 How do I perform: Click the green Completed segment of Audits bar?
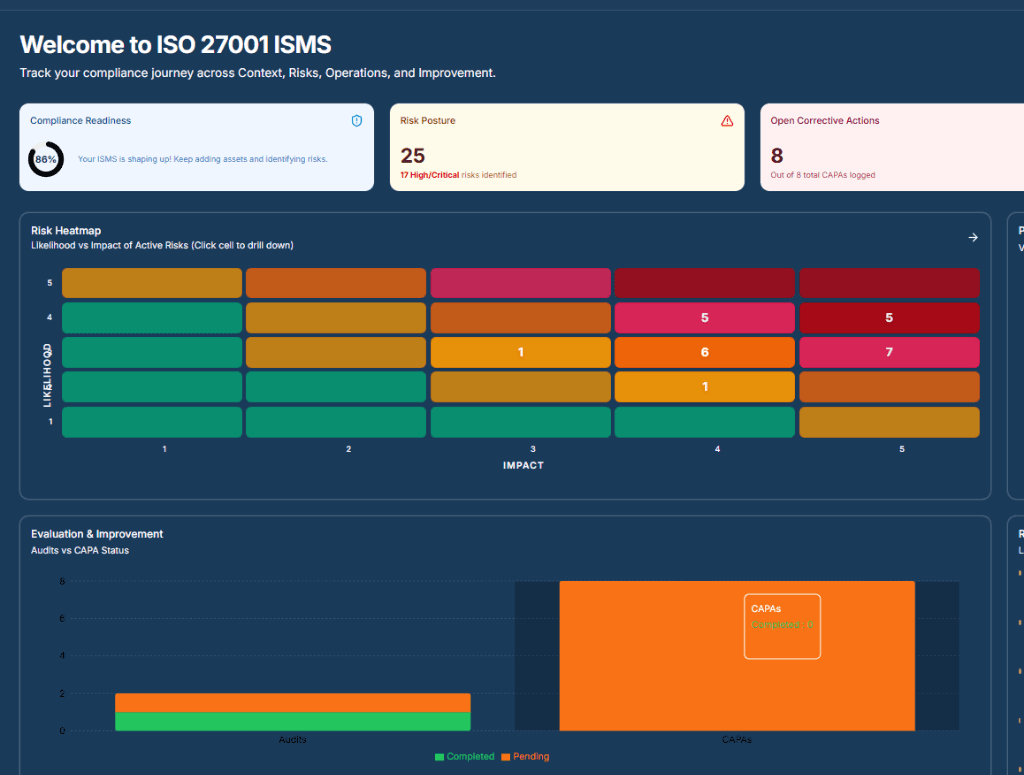click(293, 721)
